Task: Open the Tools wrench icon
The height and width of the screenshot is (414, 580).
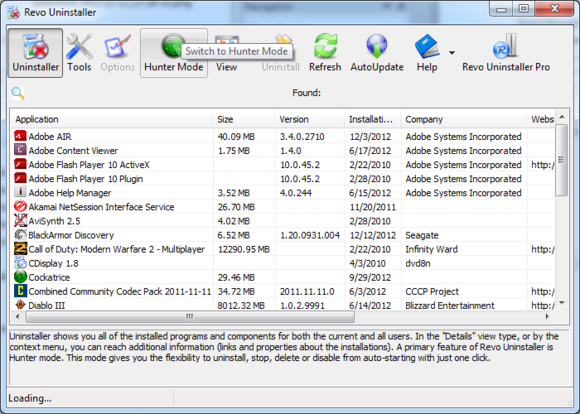Action: point(79,47)
